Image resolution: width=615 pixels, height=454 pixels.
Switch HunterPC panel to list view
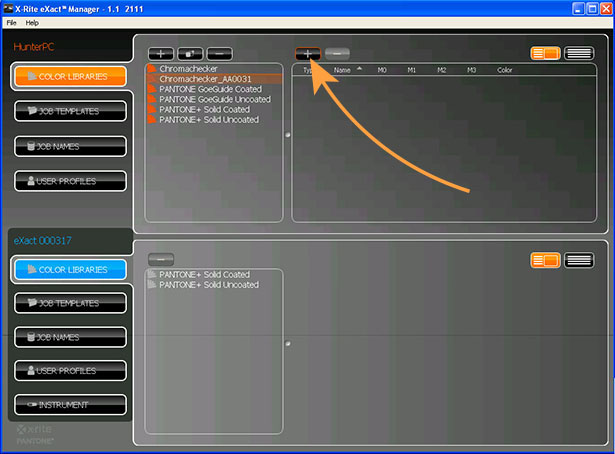click(x=579, y=53)
